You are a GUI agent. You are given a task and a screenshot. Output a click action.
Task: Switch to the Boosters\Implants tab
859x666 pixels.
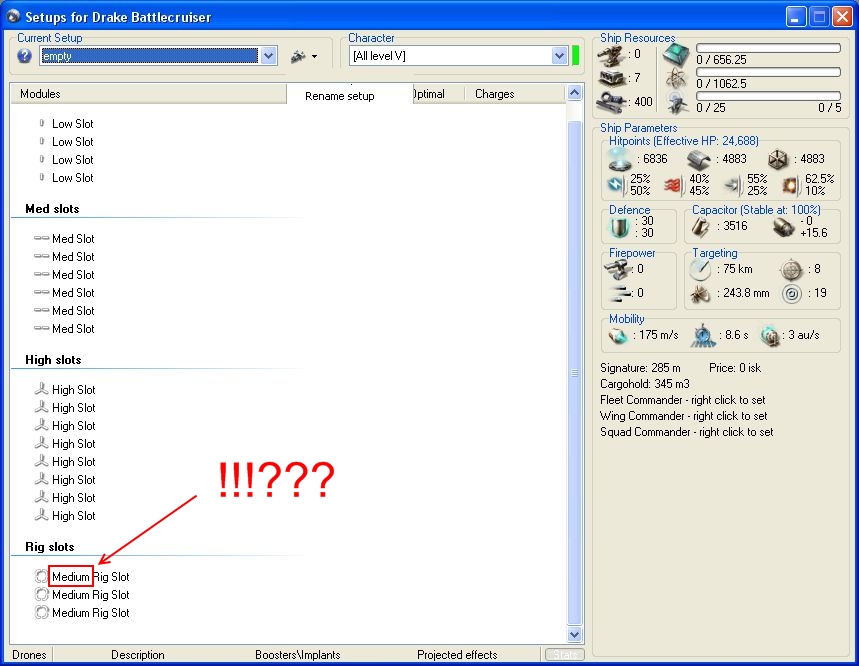pos(297,654)
